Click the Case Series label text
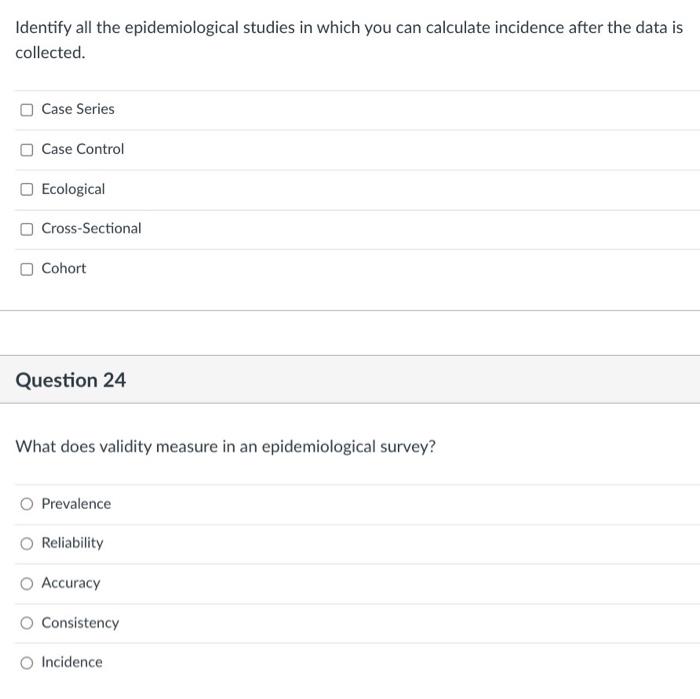The width and height of the screenshot is (700, 699). click(78, 109)
